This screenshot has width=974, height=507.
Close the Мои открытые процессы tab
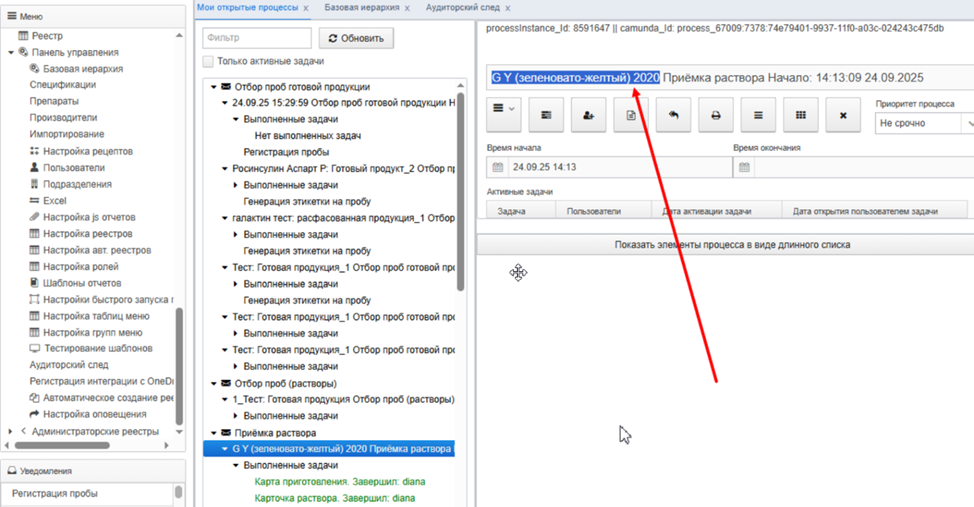click(x=306, y=9)
